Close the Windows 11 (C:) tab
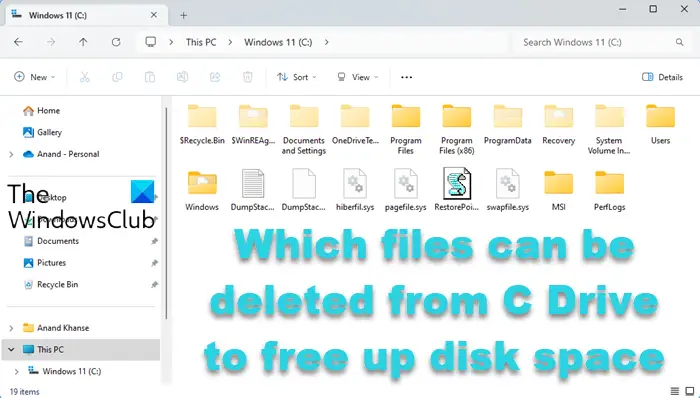 [x=154, y=15]
